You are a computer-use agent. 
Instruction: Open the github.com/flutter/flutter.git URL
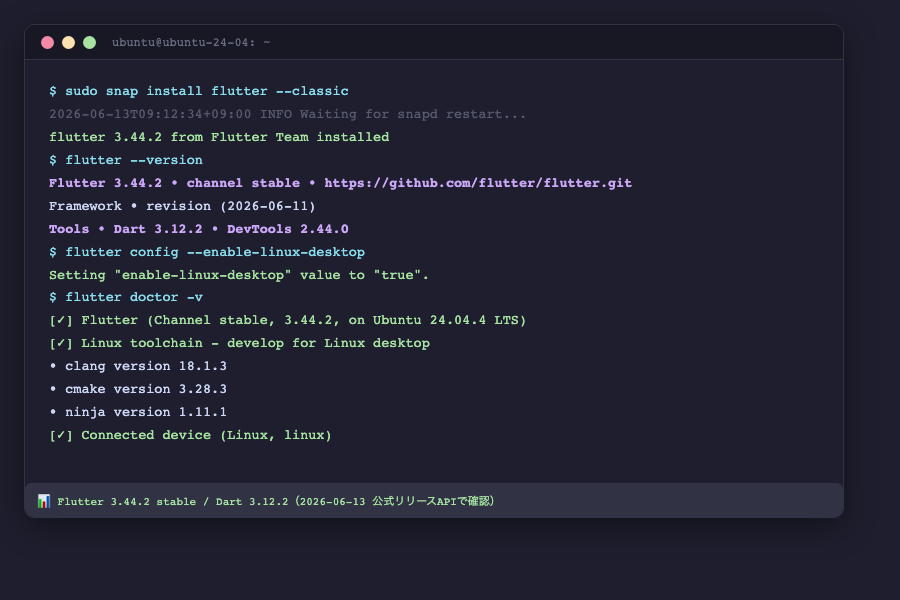478,183
